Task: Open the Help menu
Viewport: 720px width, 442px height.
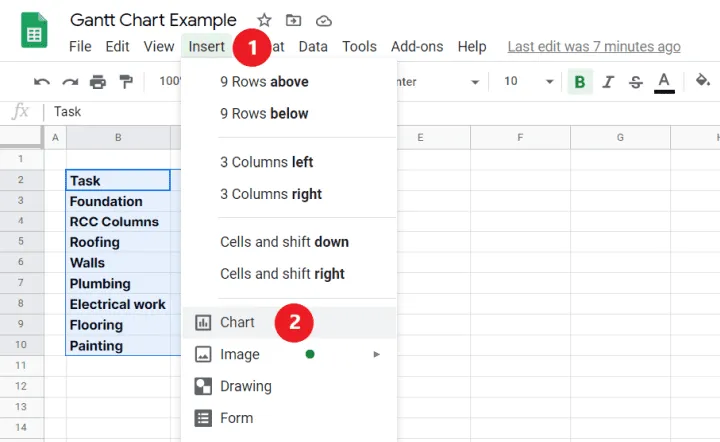Action: point(472,46)
